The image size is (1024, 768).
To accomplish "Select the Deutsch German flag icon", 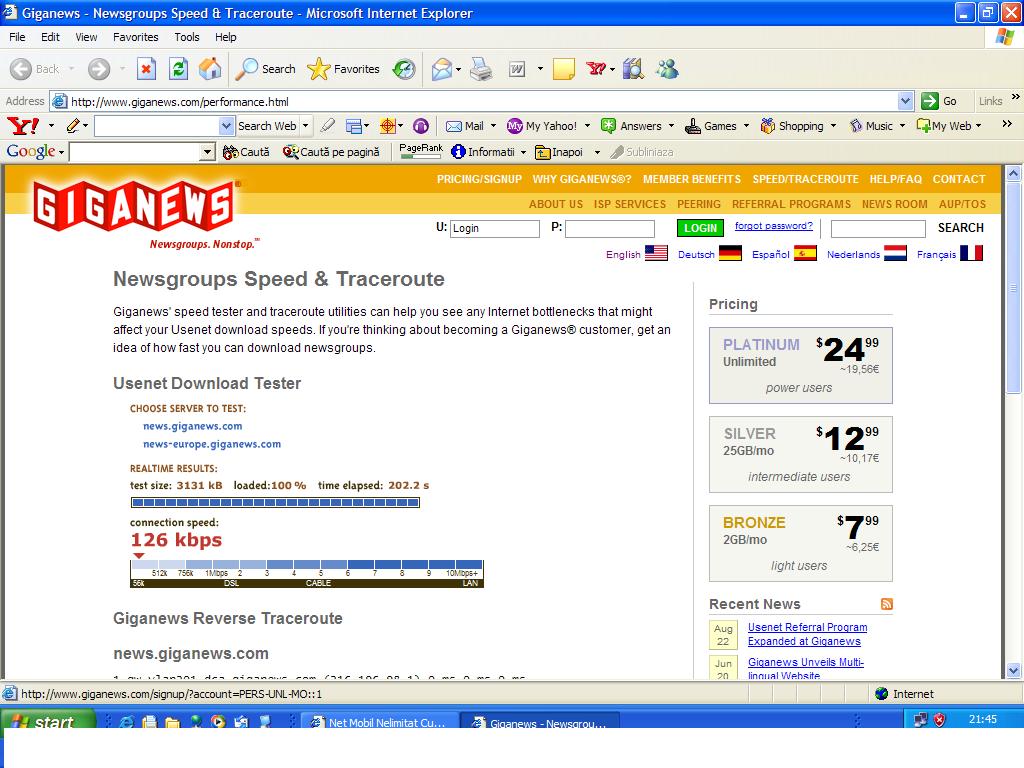I will click(x=730, y=254).
